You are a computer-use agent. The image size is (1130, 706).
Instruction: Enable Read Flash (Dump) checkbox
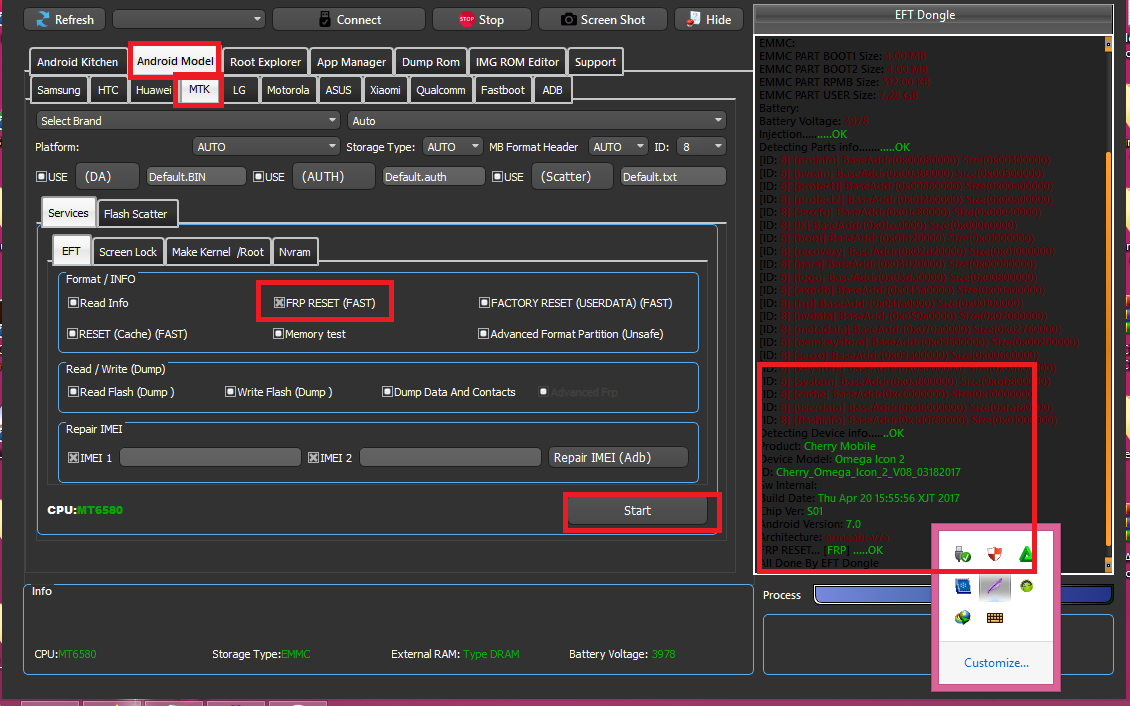(73, 392)
